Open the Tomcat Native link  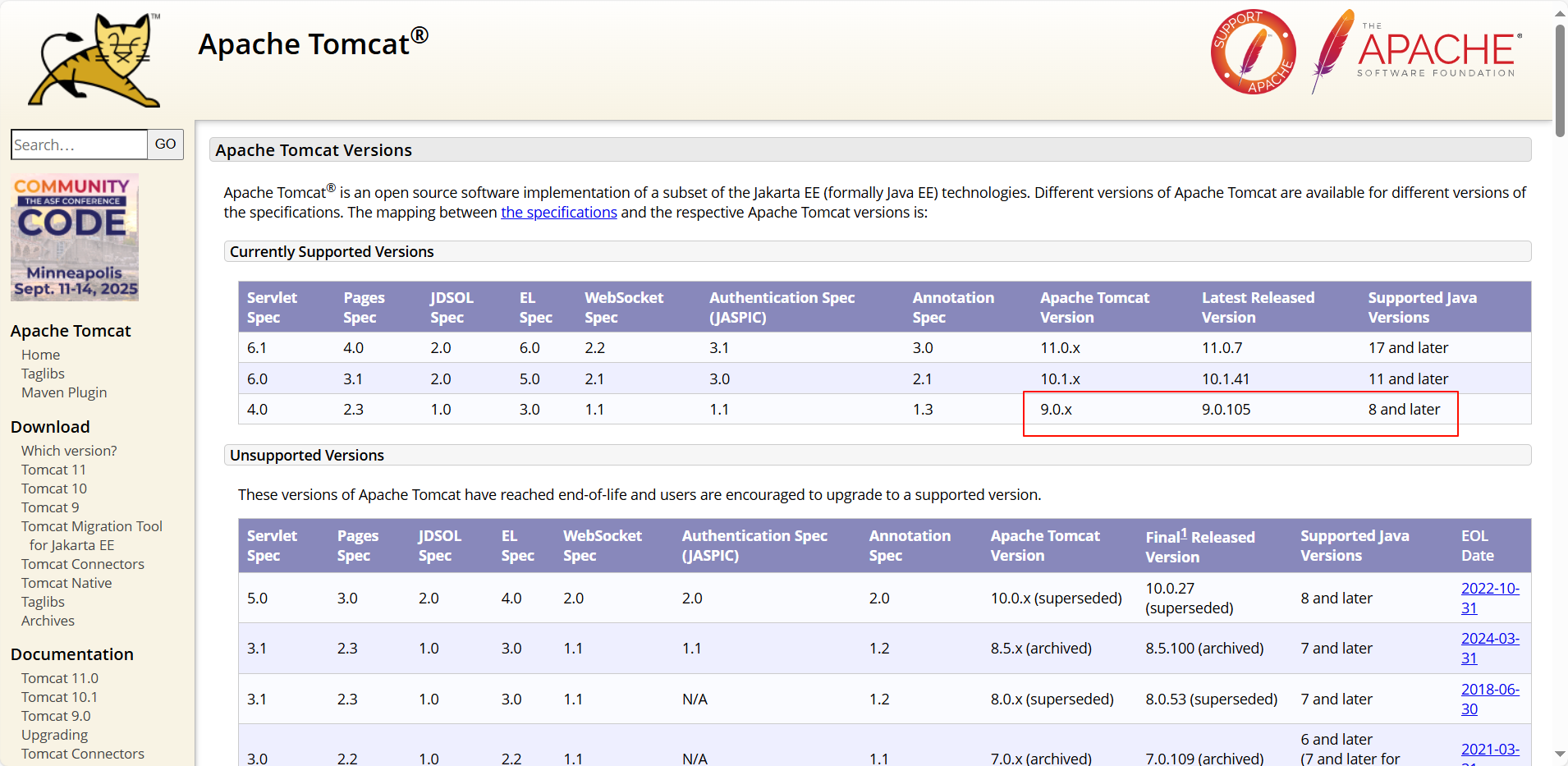click(66, 583)
